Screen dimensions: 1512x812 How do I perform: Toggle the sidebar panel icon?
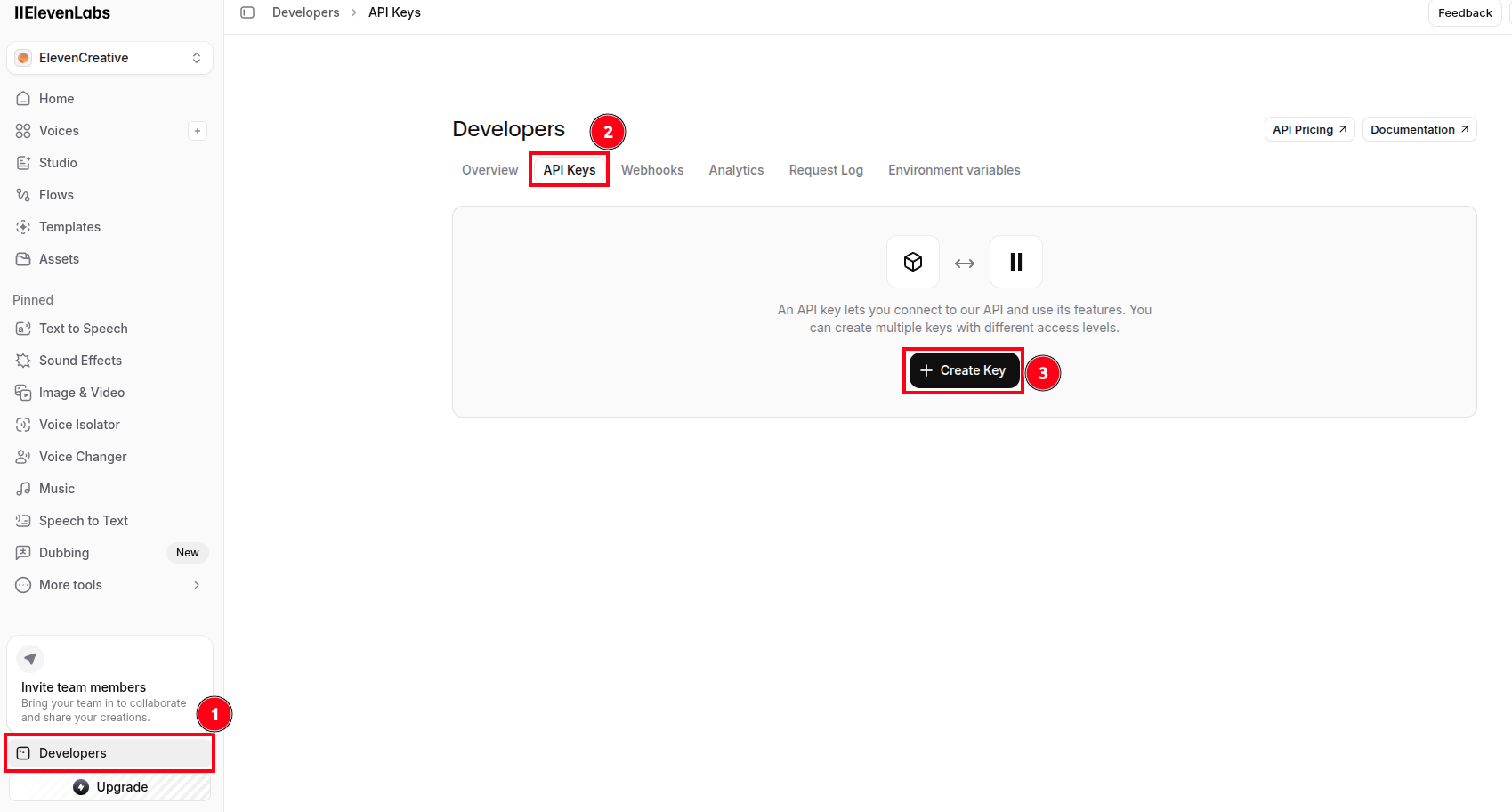pyautogui.click(x=247, y=12)
